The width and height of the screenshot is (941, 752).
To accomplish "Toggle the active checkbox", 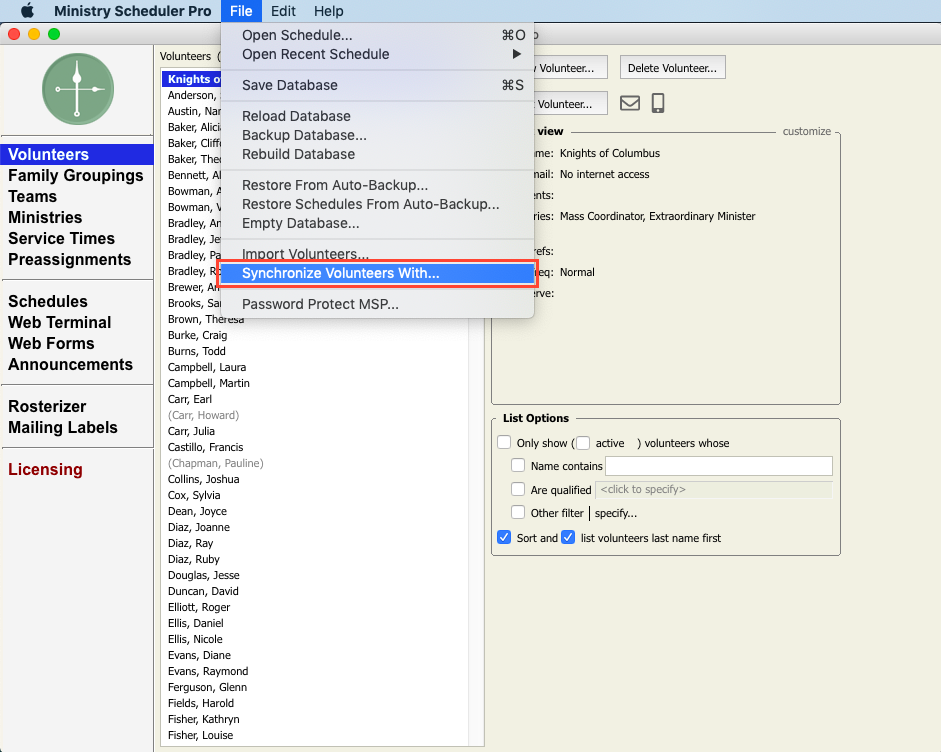I will coord(583,442).
